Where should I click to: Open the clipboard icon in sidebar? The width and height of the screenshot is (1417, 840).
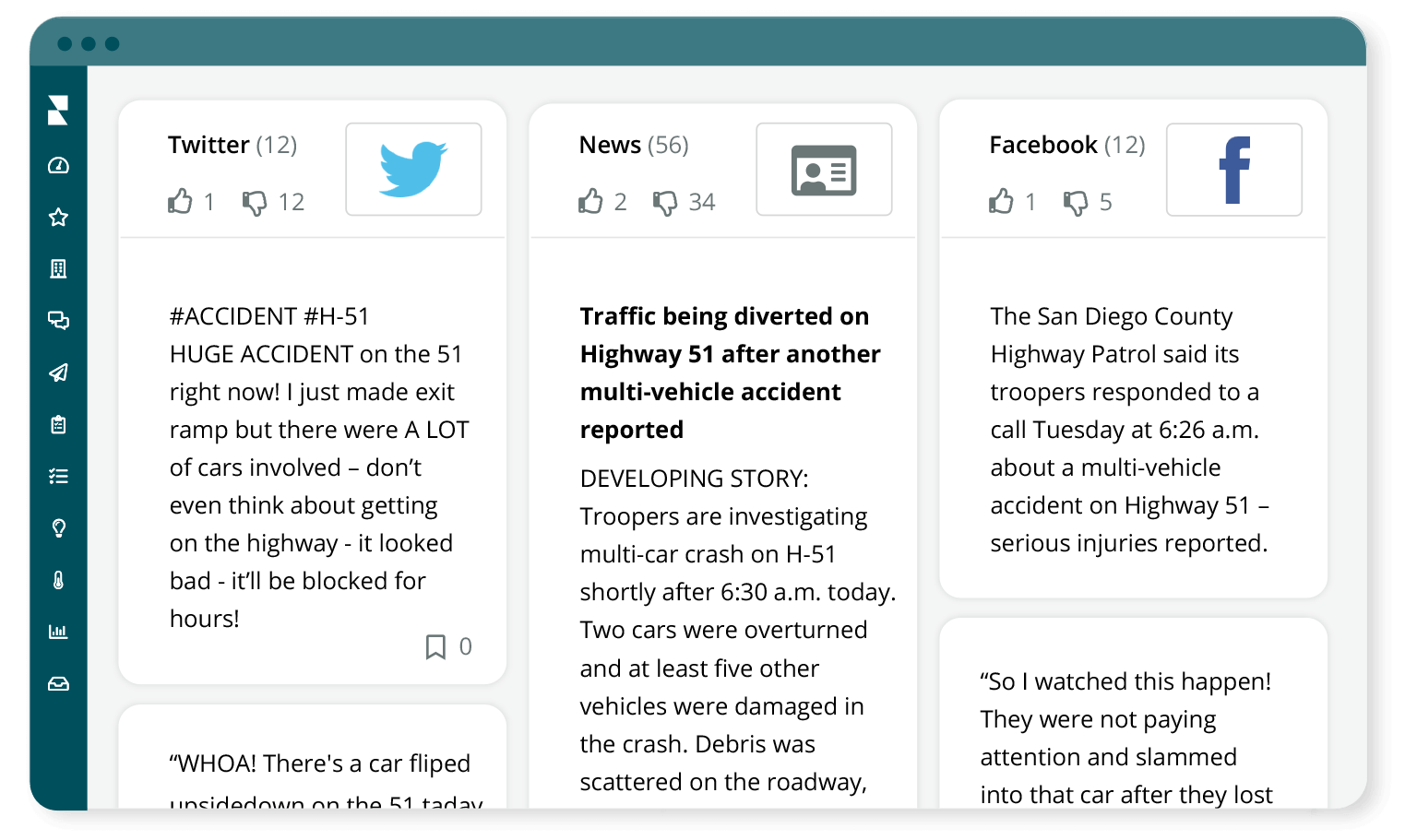pyautogui.click(x=58, y=424)
